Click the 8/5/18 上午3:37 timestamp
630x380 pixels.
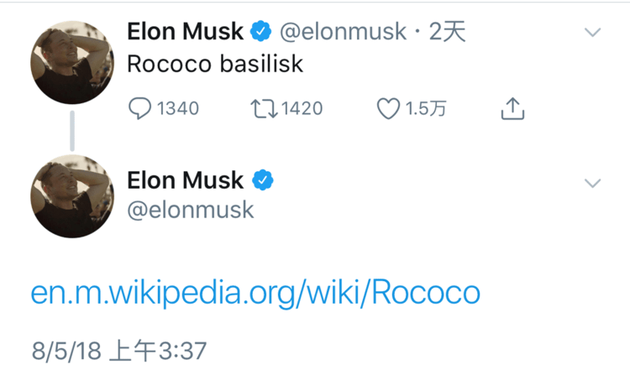tap(119, 351)
